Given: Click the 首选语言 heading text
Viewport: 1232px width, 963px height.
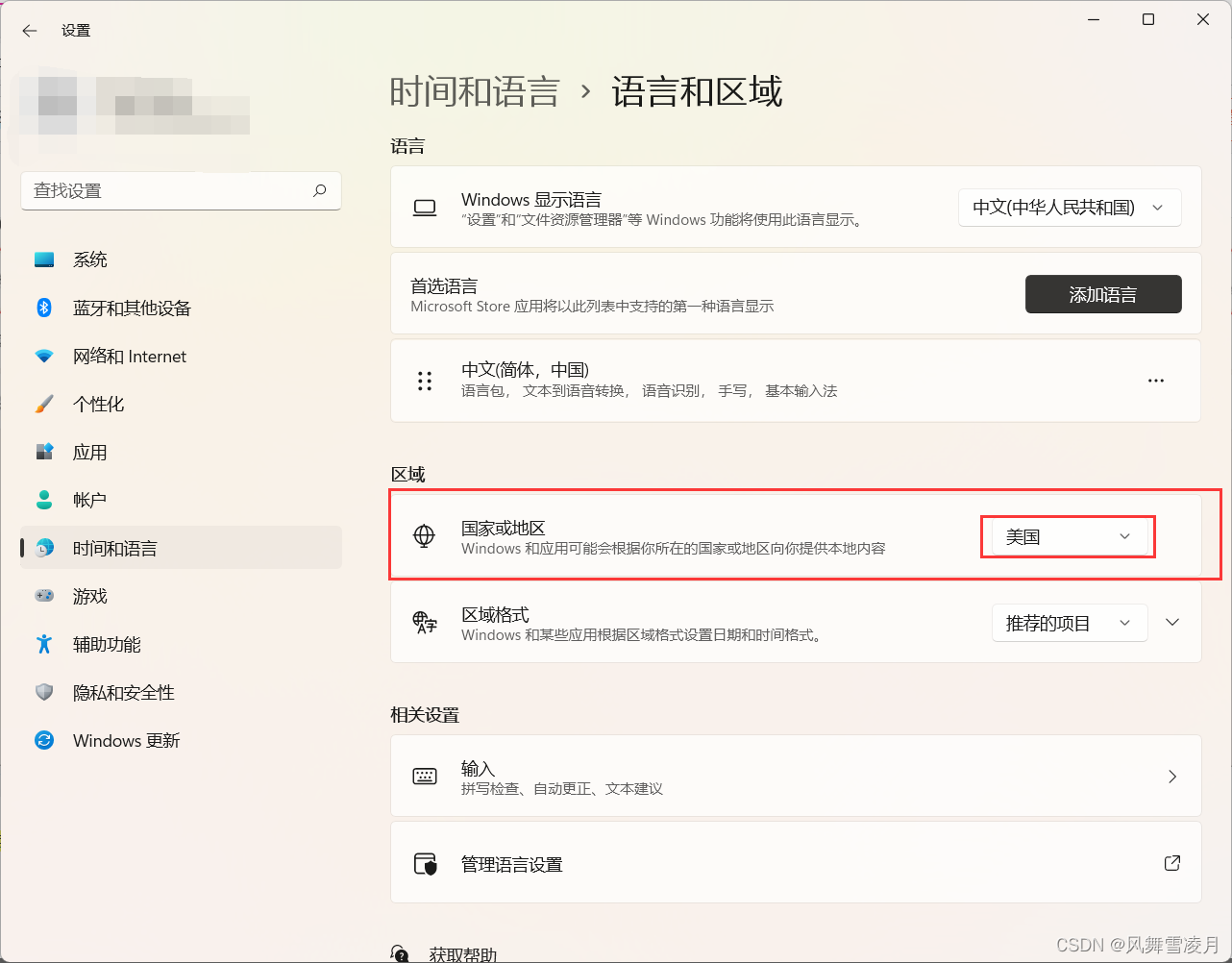Looking at the screenshot, I should pos(444,285).
